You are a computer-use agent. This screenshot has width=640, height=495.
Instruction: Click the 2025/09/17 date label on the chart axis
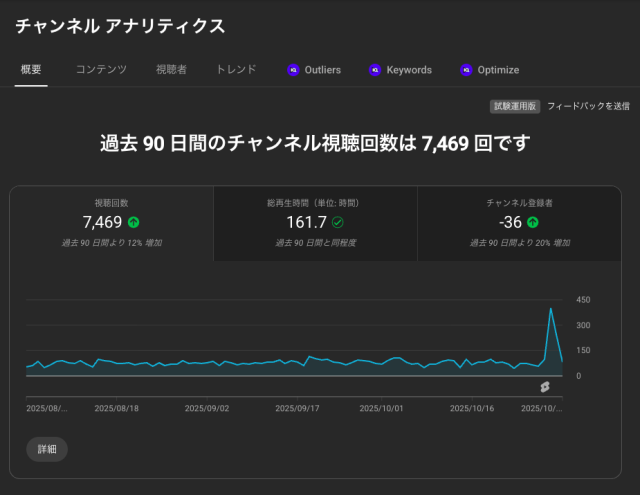tap(297, 408)
